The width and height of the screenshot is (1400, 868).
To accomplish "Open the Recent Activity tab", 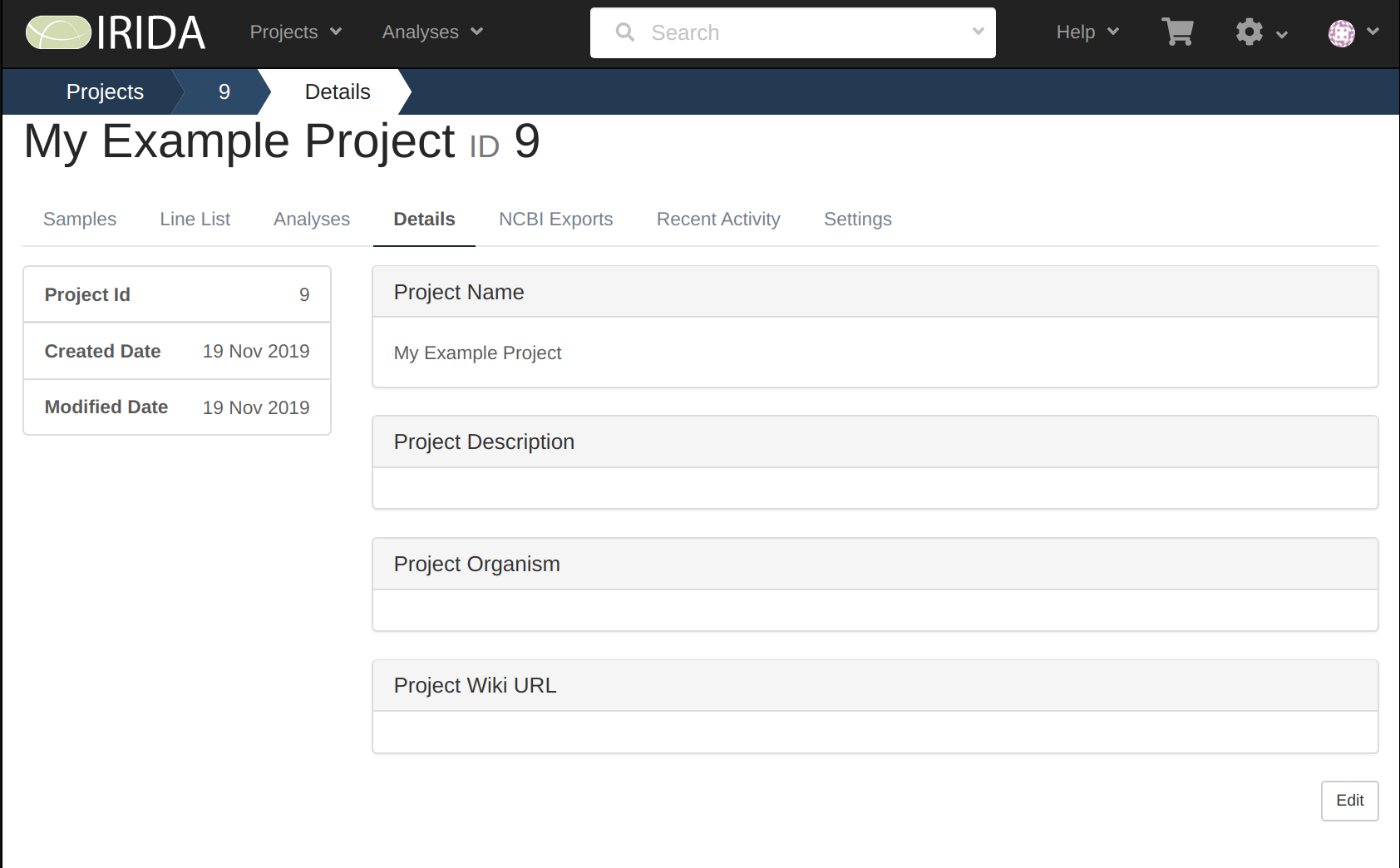I will (x=718, y=219).
